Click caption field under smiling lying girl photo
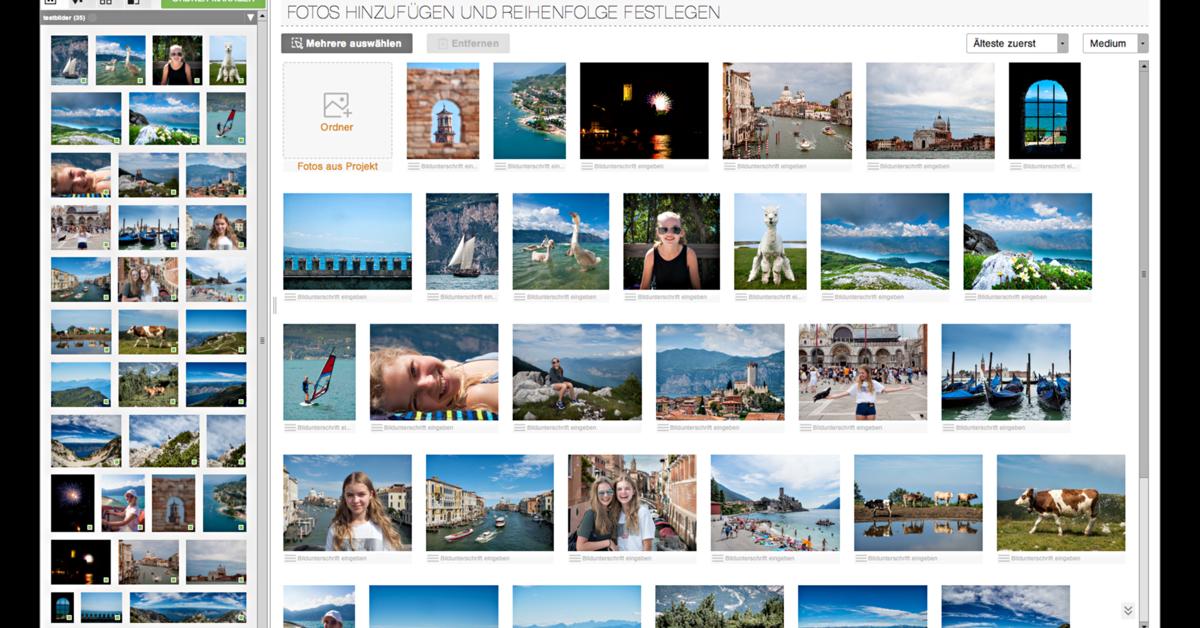Image resolution: width=1200 pixels, height=628 pixels. [x=441, y=427]
